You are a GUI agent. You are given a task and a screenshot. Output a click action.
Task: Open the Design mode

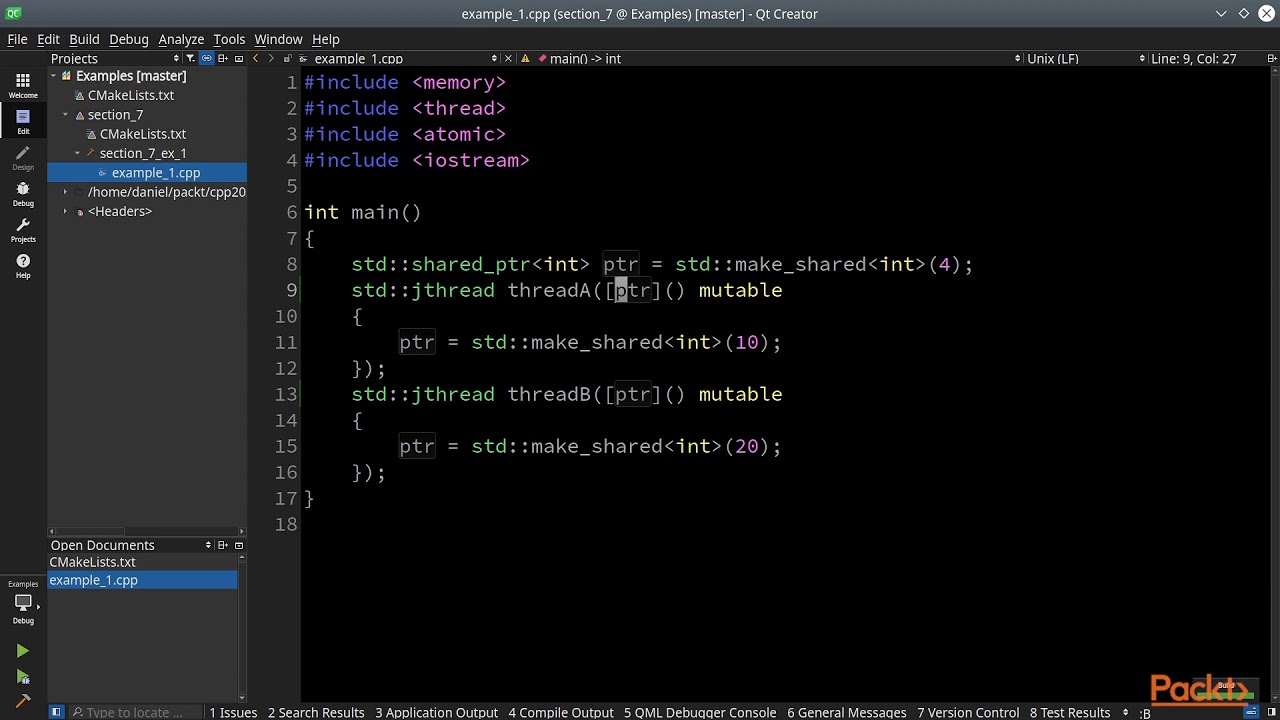point(23,157)
